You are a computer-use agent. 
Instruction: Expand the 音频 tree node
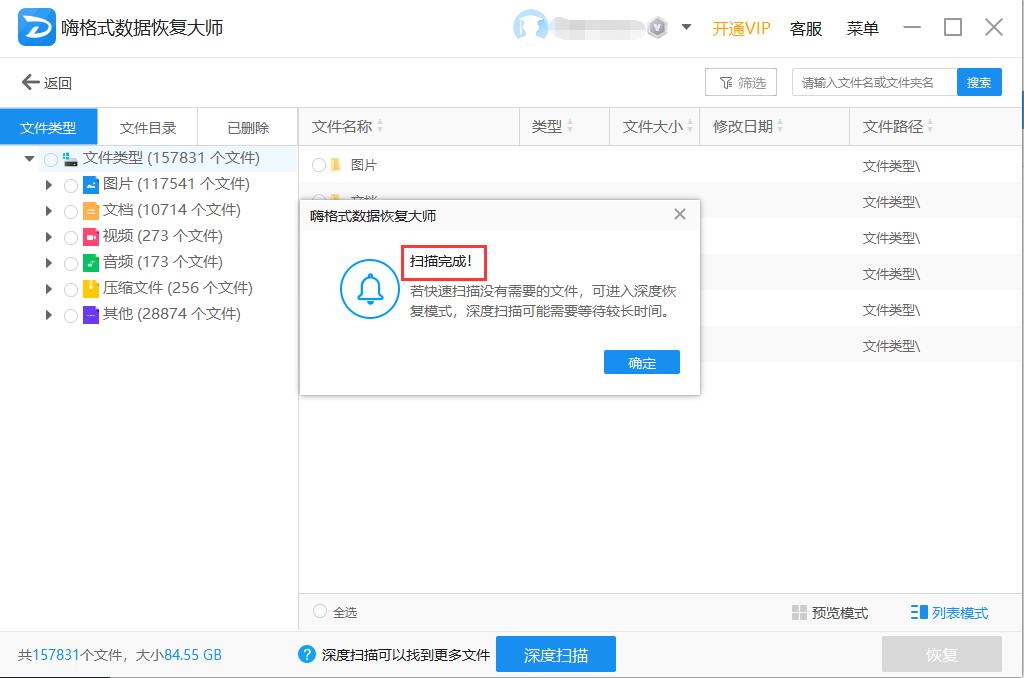pos(49,263)
